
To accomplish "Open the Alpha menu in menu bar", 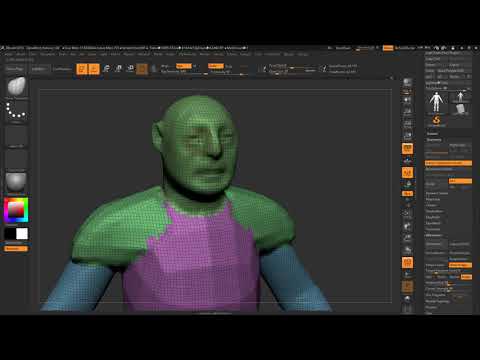I will [9, 54].
